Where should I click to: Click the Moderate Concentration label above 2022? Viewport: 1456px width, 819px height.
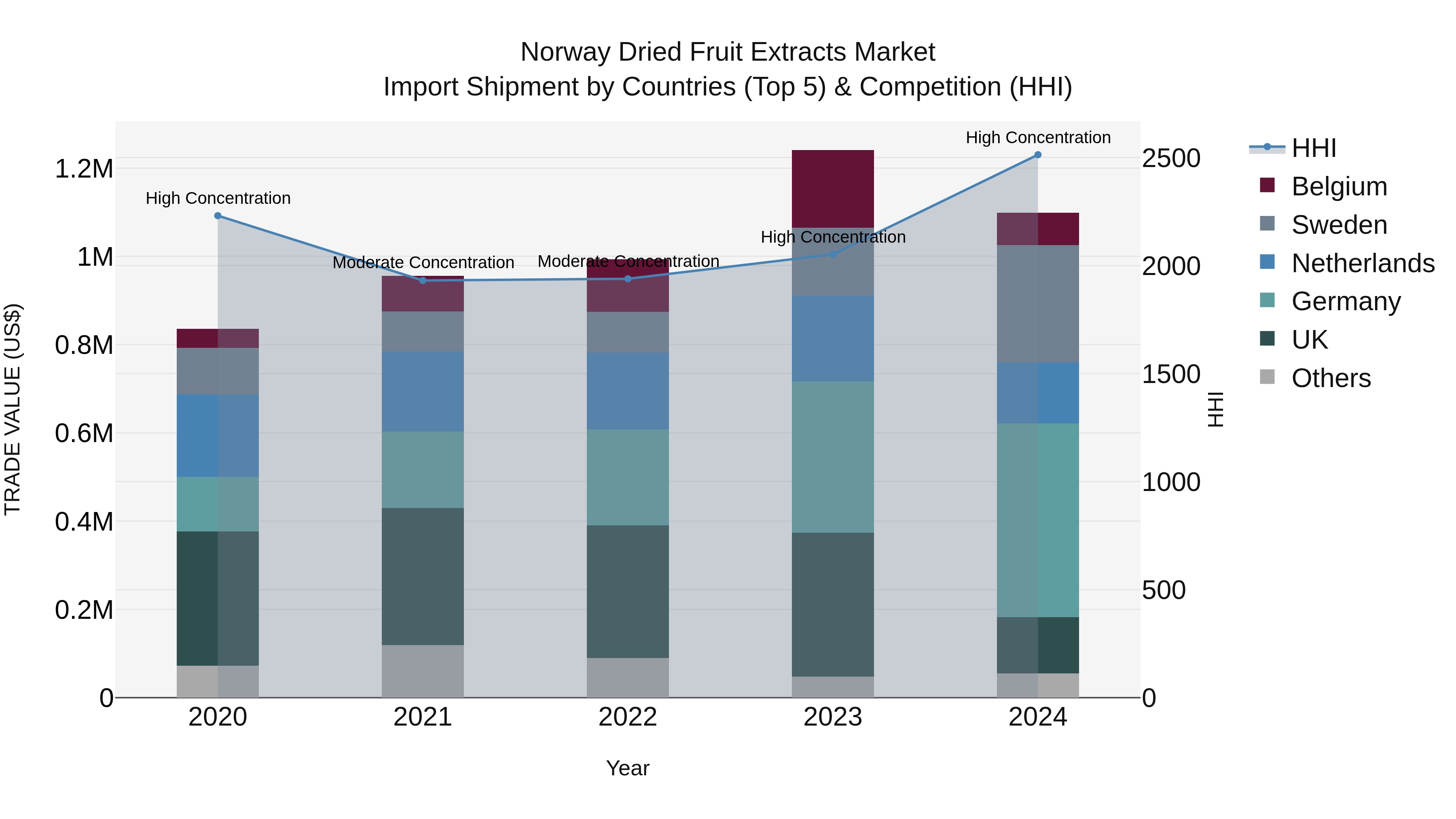(x=629, y=261)
